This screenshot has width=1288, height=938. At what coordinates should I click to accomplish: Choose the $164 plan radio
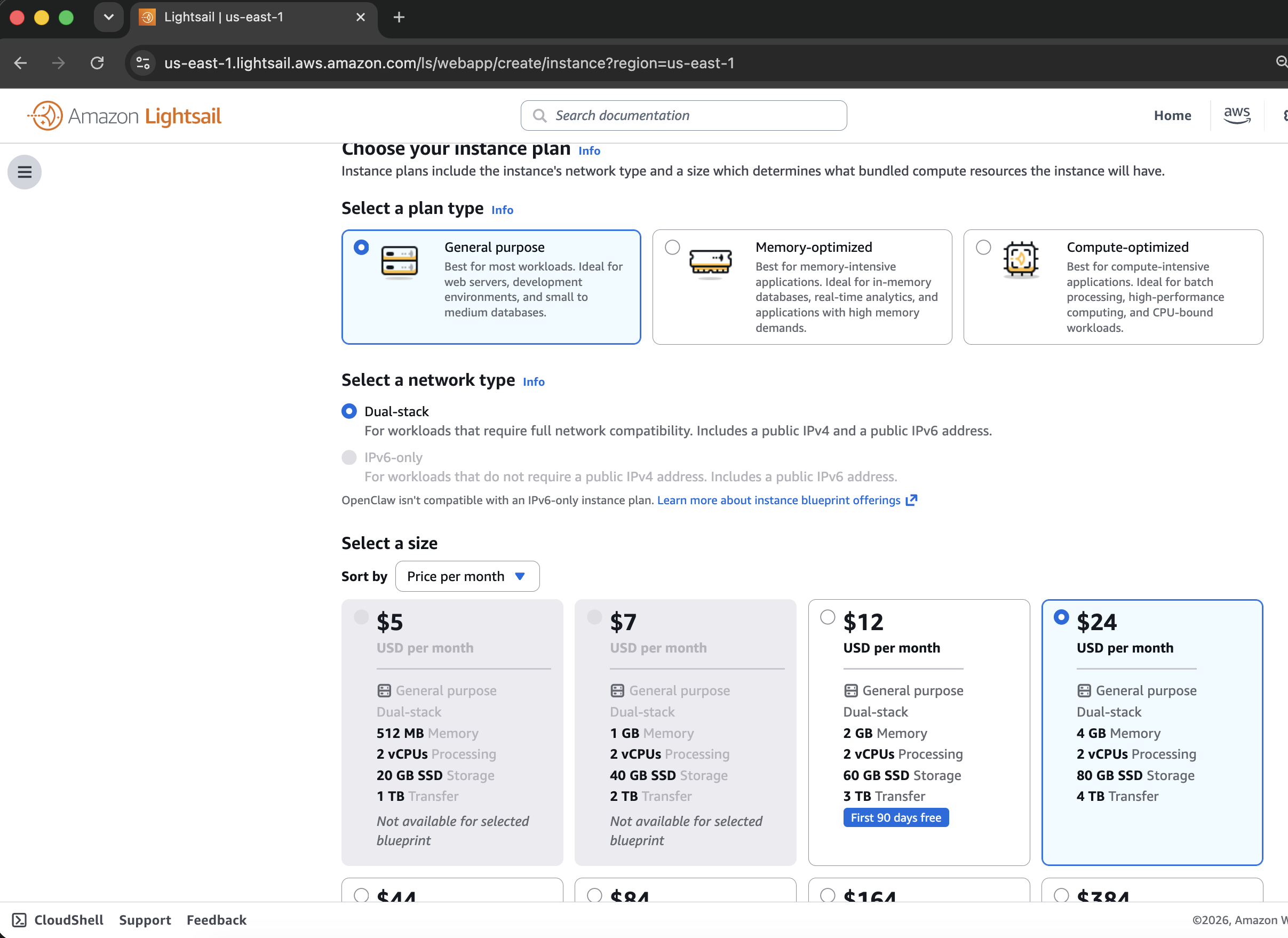pos(828,895)
